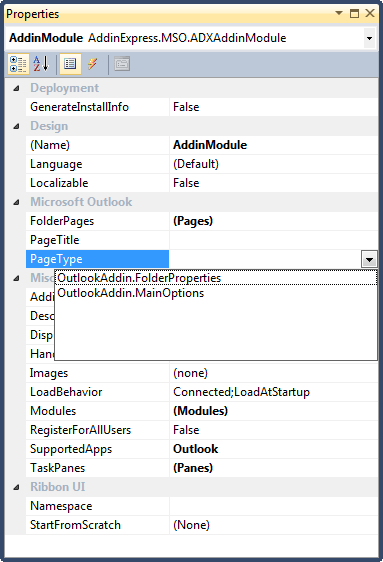Select the Namespace property
Image resolution: width=383 pixels, height=562 pixels.
click(97, 506)
